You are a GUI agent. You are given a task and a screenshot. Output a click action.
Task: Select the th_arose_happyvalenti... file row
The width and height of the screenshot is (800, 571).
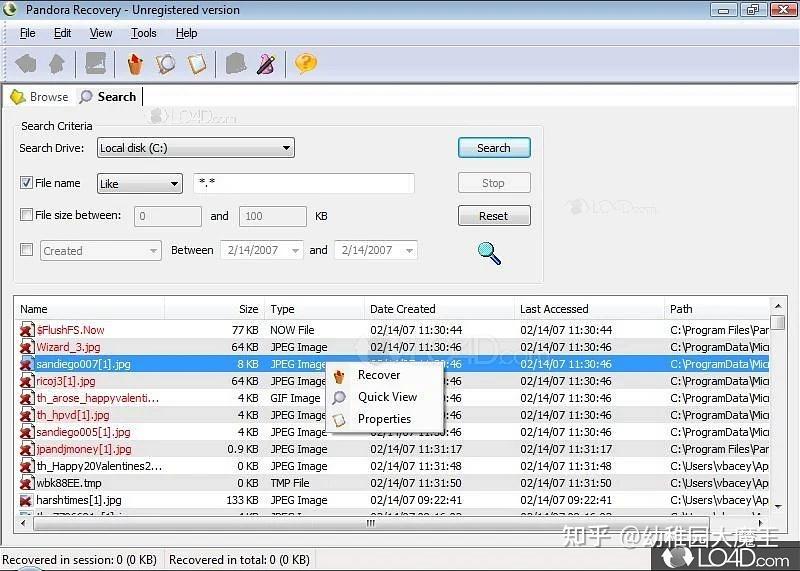(x=392, y=398)
